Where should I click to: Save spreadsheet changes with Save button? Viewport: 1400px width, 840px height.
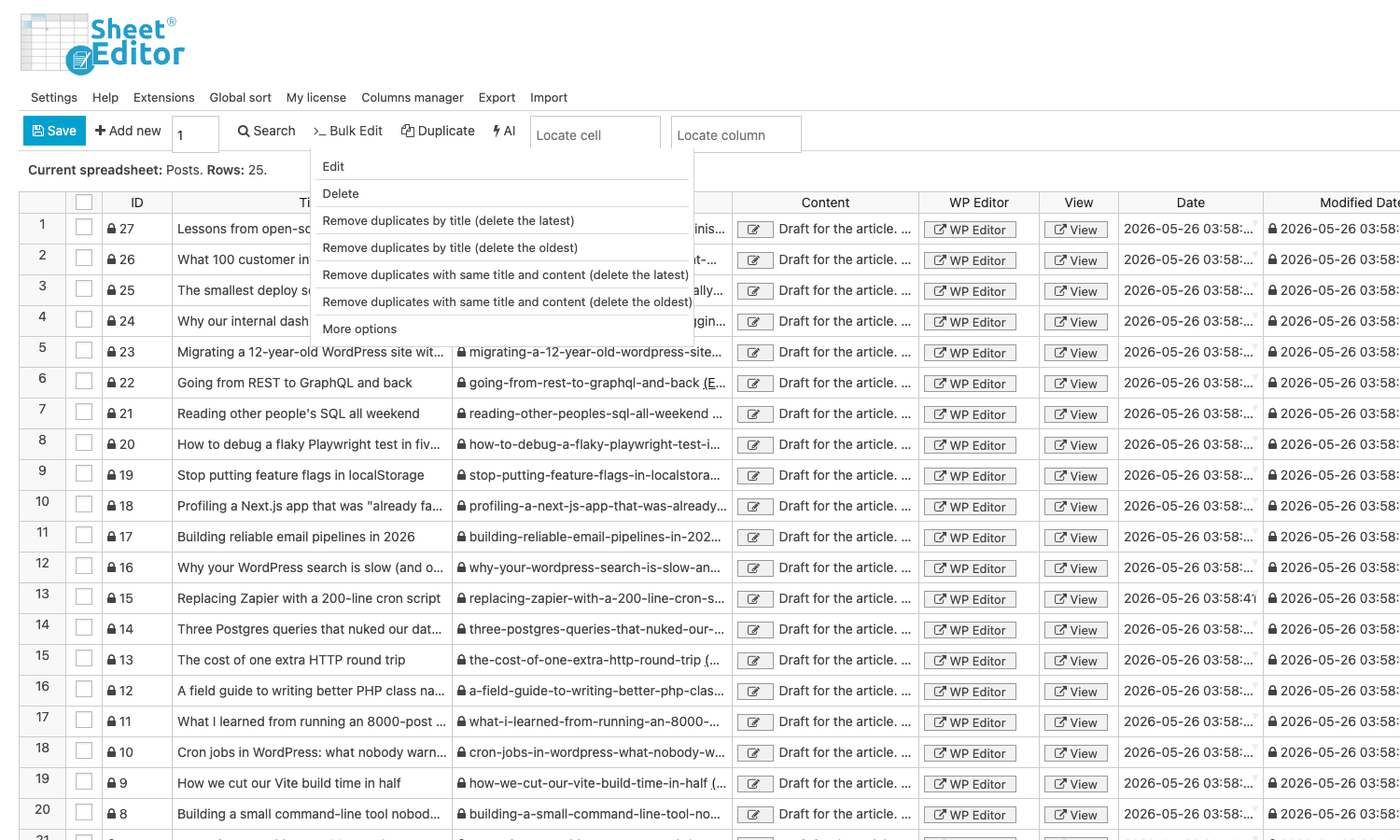point(54,131)
